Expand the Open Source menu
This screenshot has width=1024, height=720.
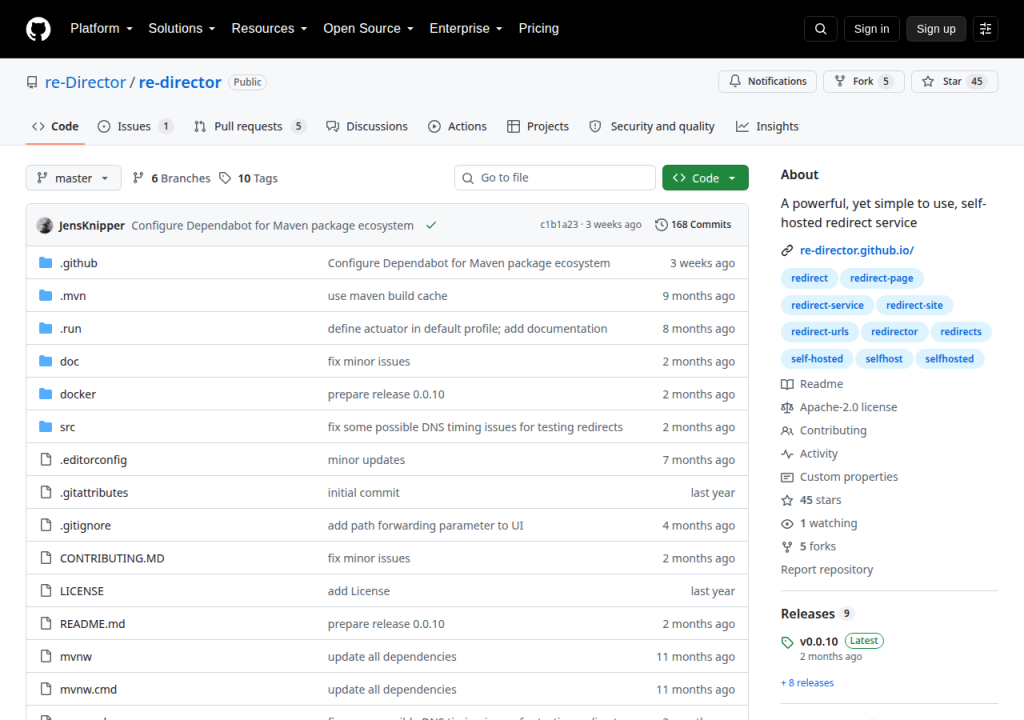pyautogui.click(x=368, y=29)
